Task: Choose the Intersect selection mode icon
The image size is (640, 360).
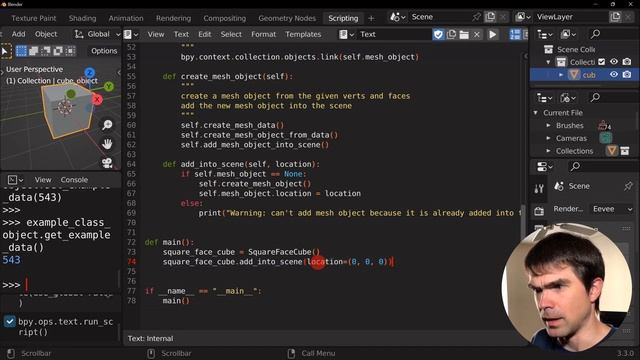Action: [70, 51]
